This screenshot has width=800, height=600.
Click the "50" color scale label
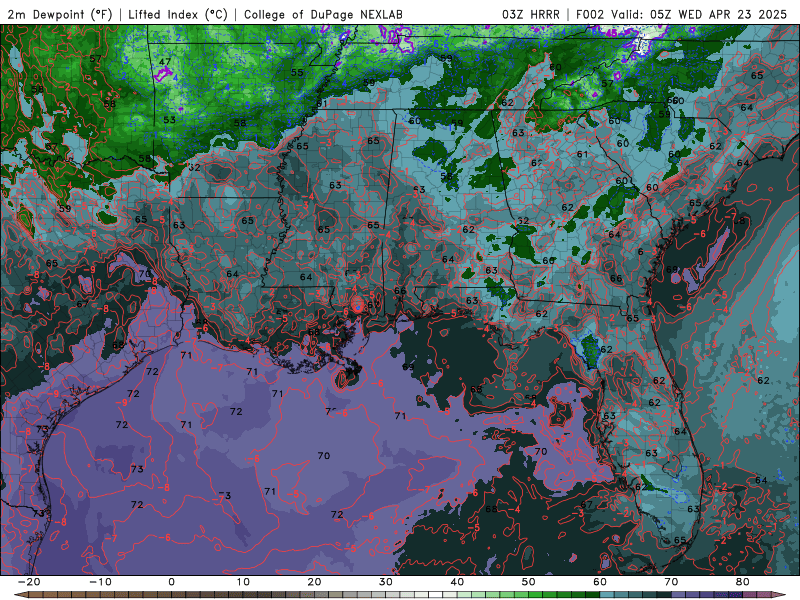529,582
